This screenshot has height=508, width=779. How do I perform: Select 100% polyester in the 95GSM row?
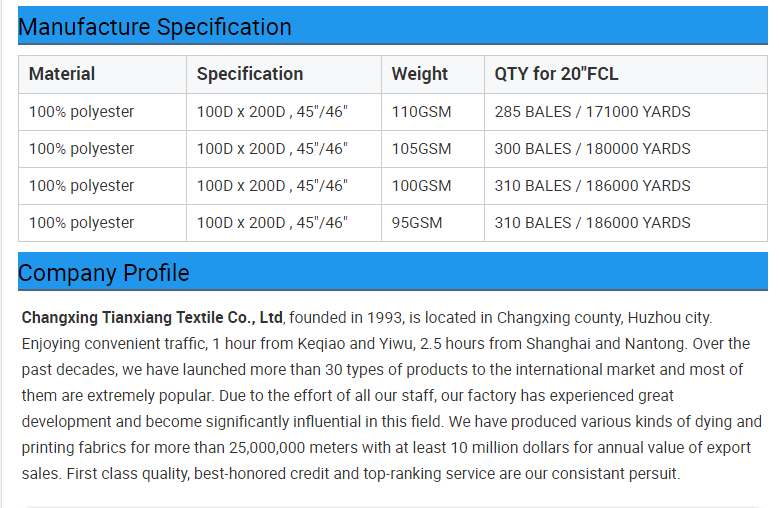click(x=81, y=223)
